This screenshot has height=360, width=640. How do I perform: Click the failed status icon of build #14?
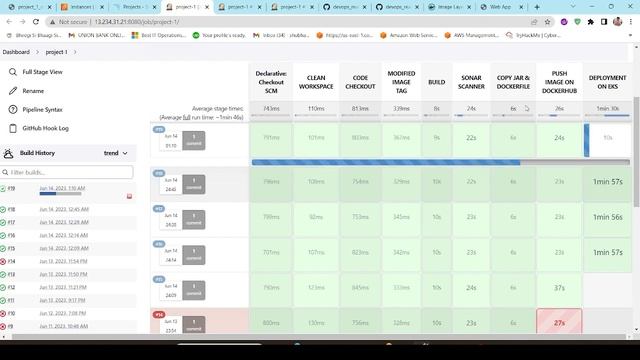click(x=3, y=262)
